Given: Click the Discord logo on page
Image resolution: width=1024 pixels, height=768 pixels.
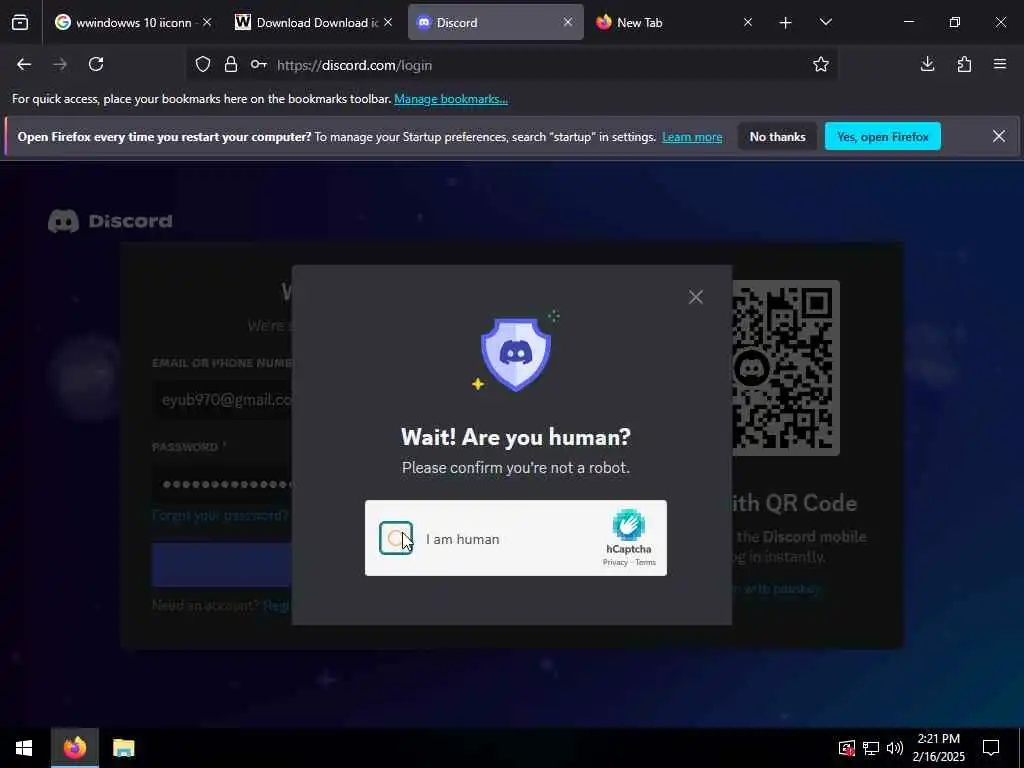Looking at the screenshot, I should click(x=110, y=221).
